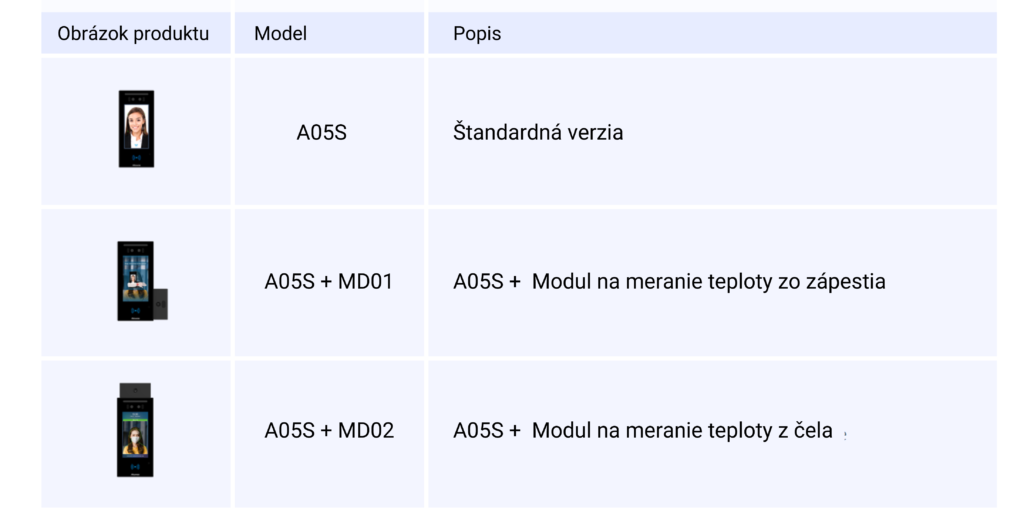The image size is (1024, 529).
Task: Click the card reader symbol on the A05S device
Action: (136, 157)
